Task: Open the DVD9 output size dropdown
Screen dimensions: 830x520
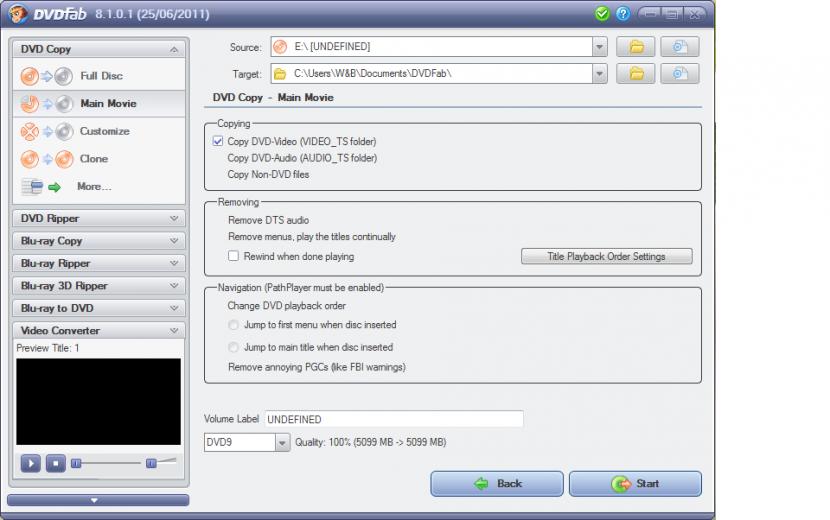Action: point(282,442)
